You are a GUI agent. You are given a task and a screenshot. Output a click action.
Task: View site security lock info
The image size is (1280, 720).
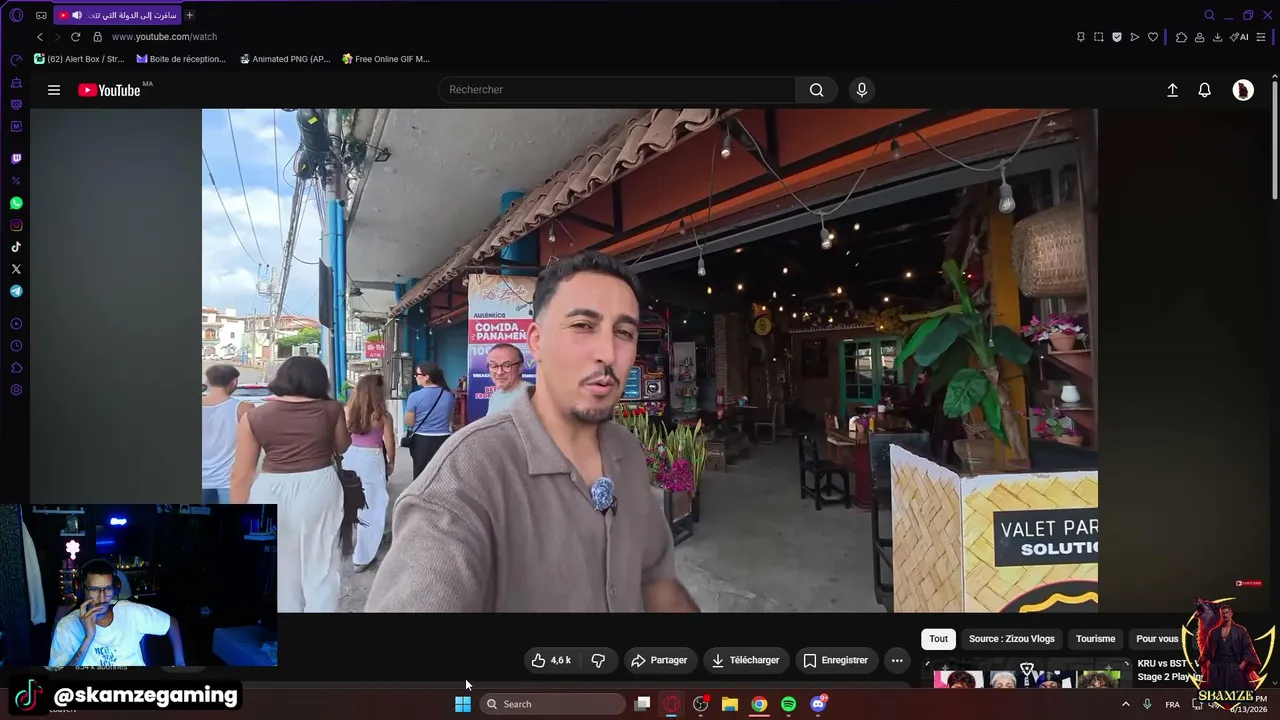97,37
